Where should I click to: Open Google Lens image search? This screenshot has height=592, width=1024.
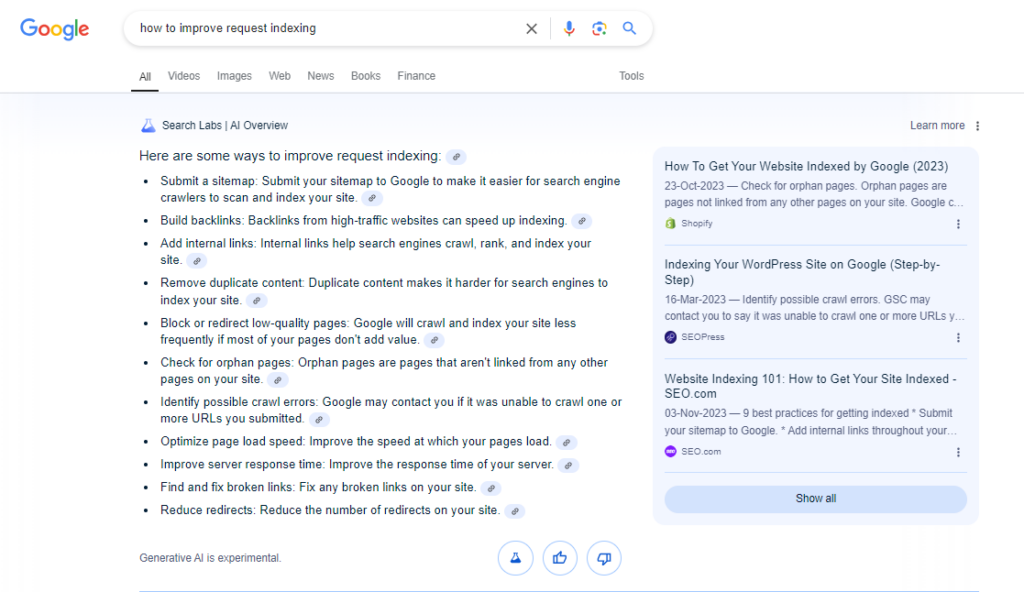[599, 29]
